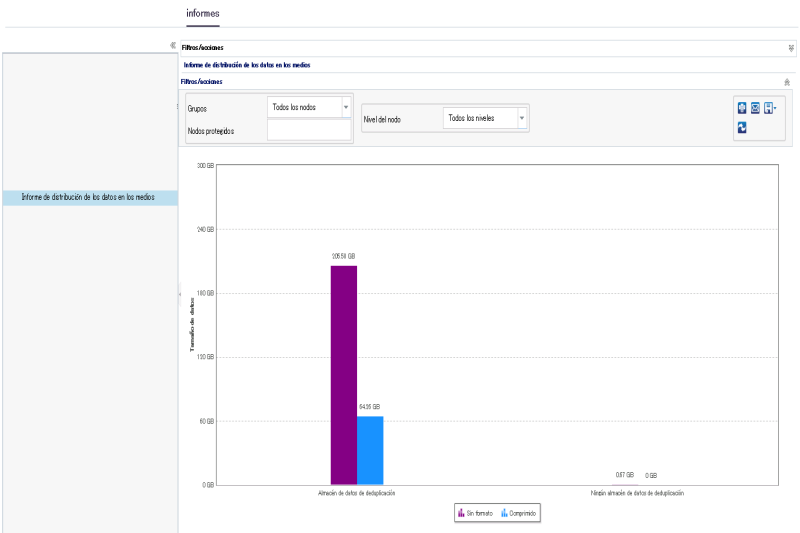The width and height of the screenshot is (800, 533).
Task: Click the splitter handle left of chart
Action: coord(180,294)
